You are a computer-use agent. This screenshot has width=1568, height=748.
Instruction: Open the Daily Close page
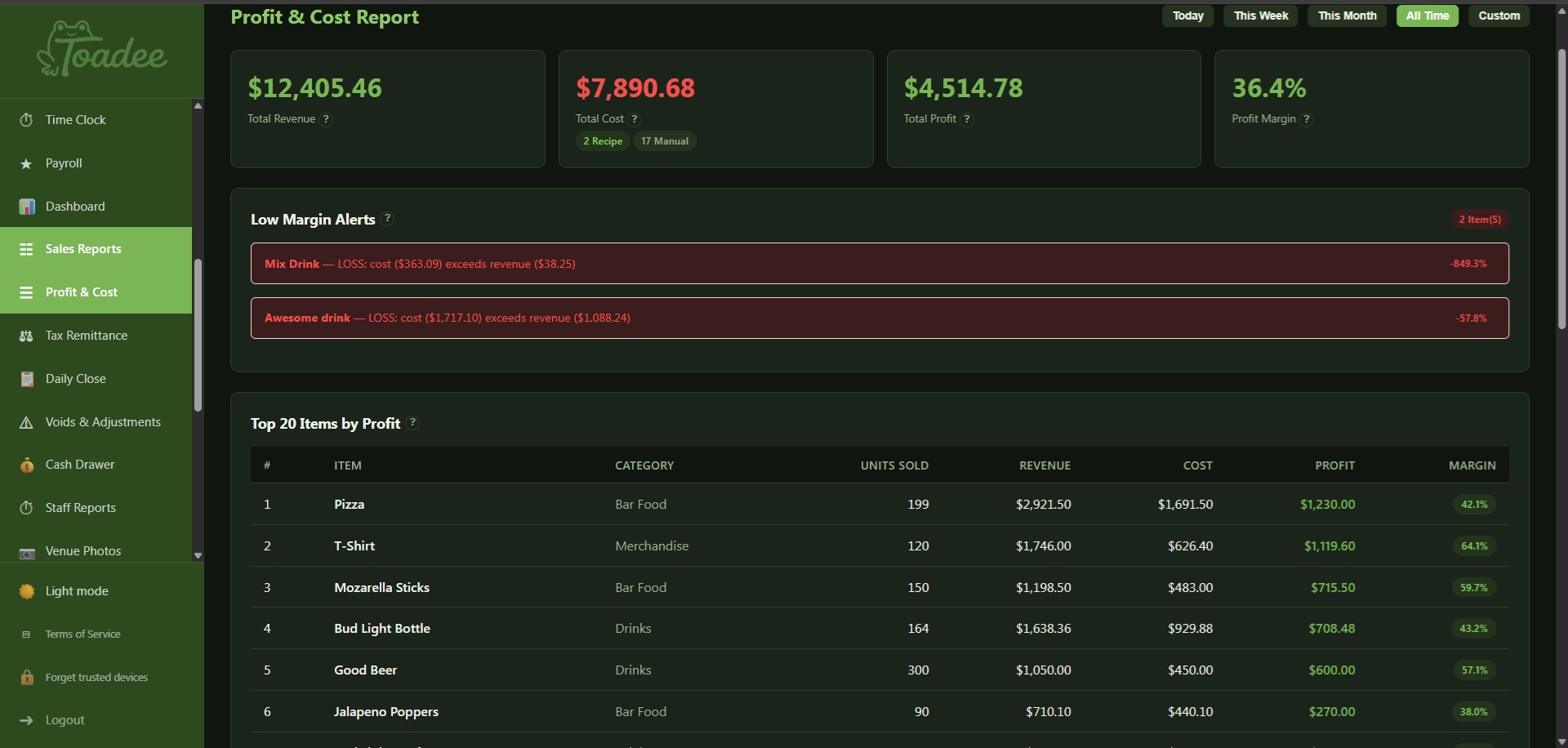point(96,379)
